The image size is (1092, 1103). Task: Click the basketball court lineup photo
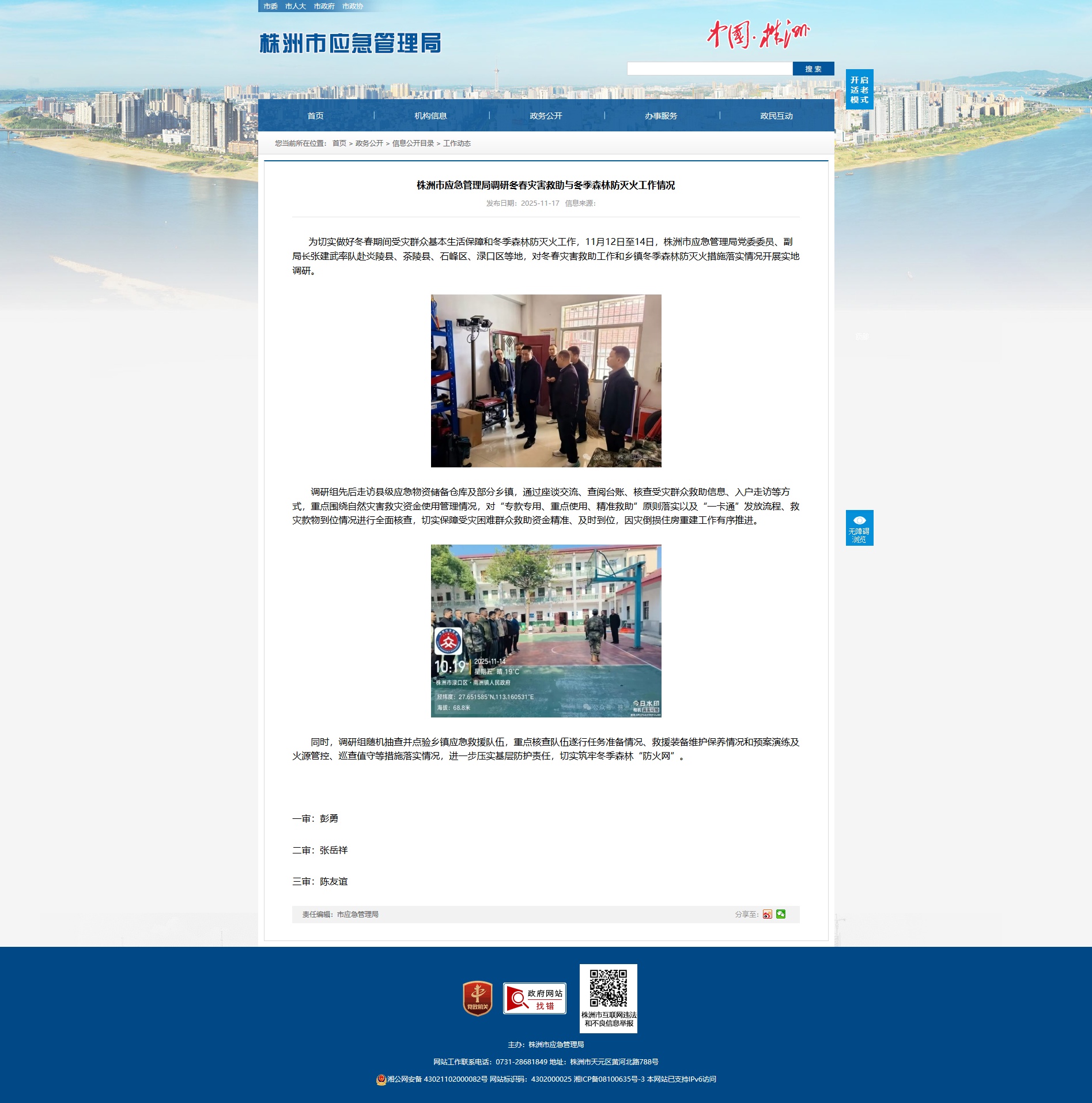click(x=546, y=631)
